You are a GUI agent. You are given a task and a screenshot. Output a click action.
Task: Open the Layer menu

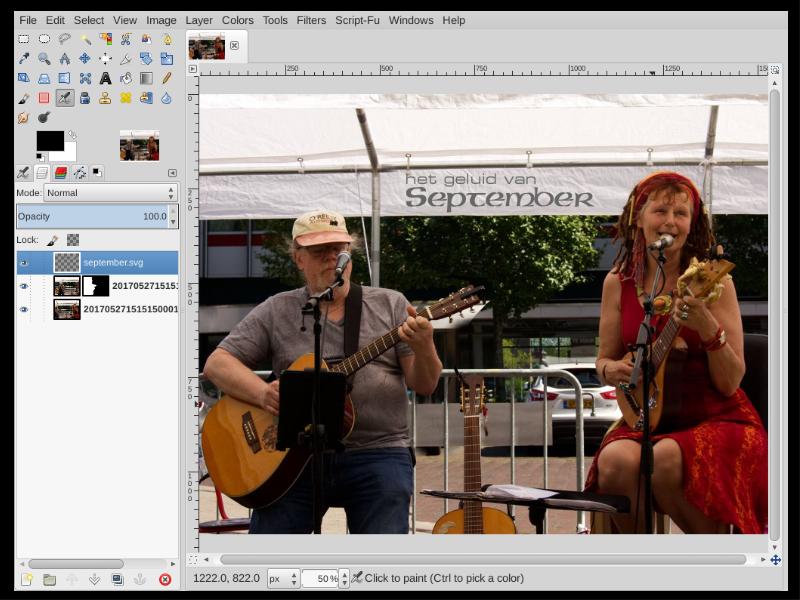click(199, 20)
